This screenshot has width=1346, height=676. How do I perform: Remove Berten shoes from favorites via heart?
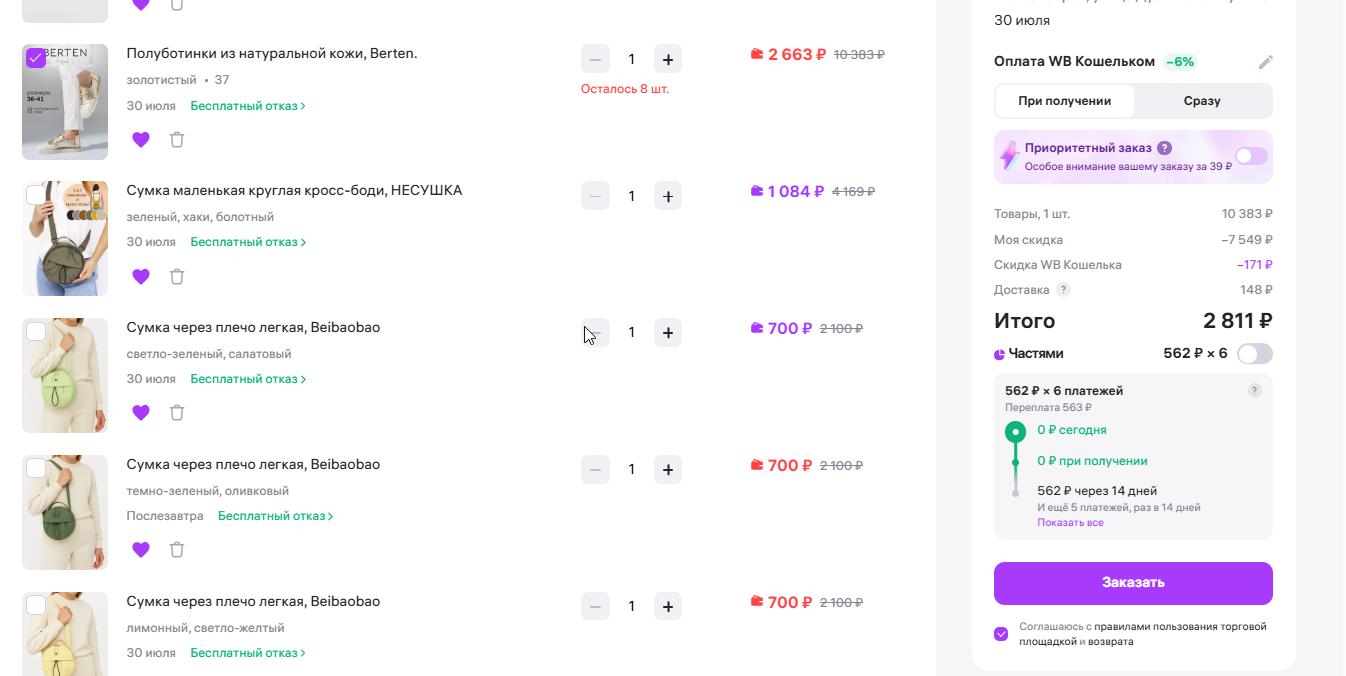coord(141,140)
